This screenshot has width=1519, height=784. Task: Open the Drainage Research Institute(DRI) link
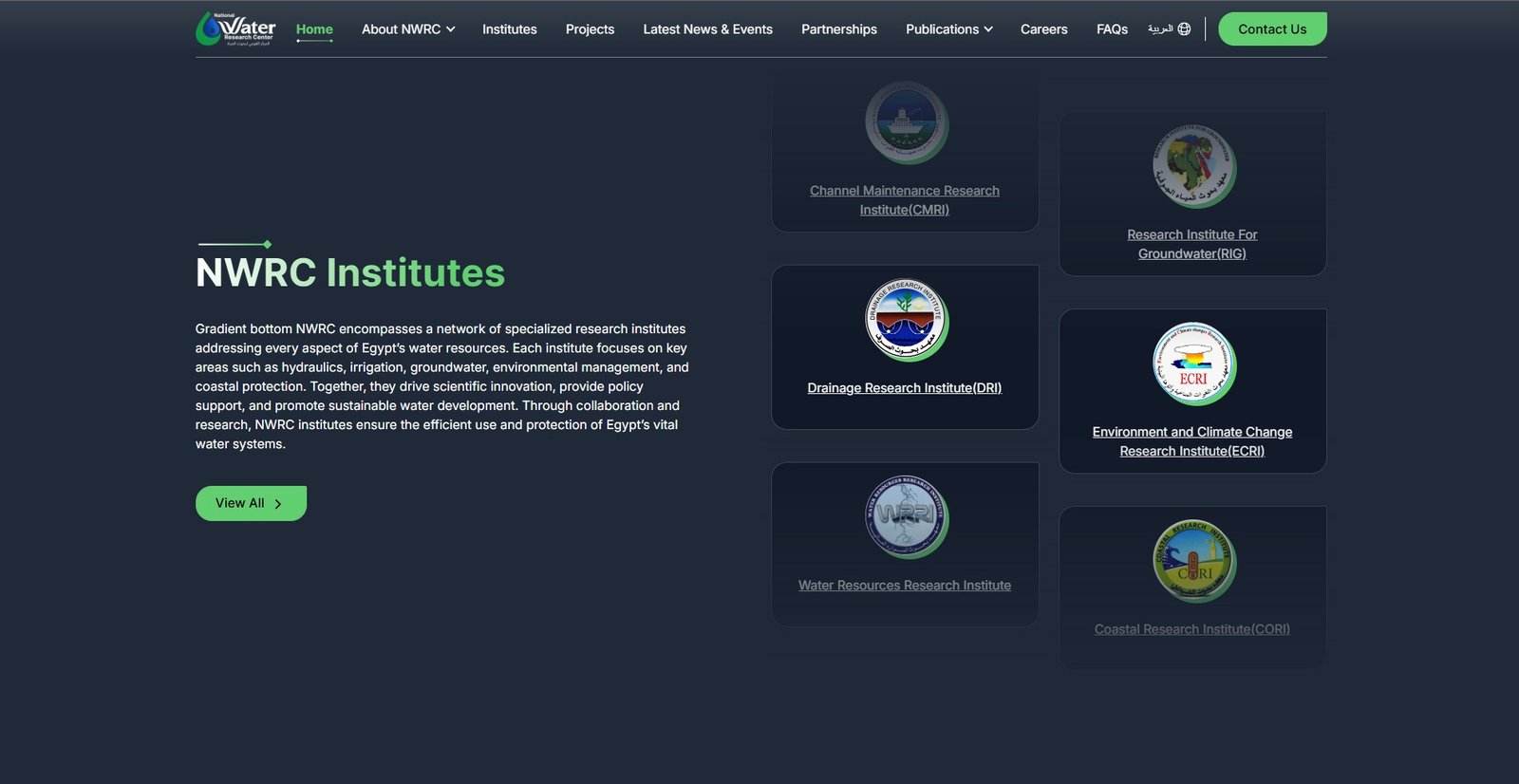click(904, 388)
